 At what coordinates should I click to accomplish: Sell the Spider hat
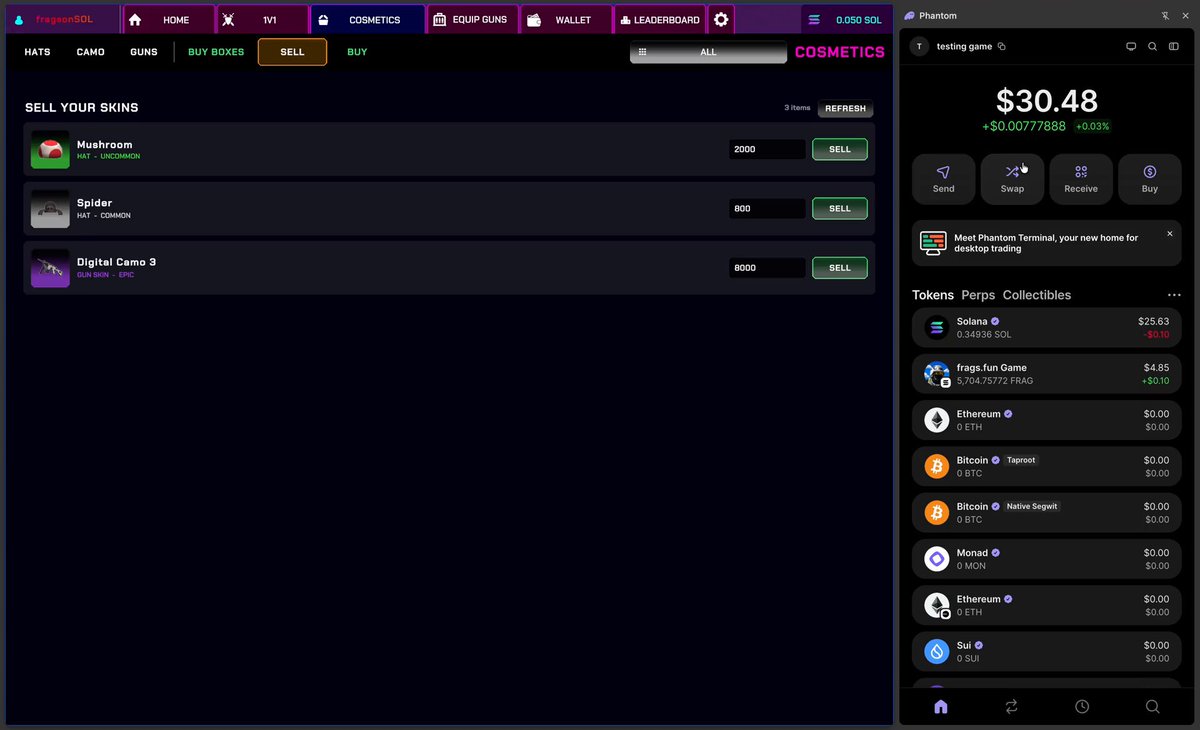tap(840, 209)
